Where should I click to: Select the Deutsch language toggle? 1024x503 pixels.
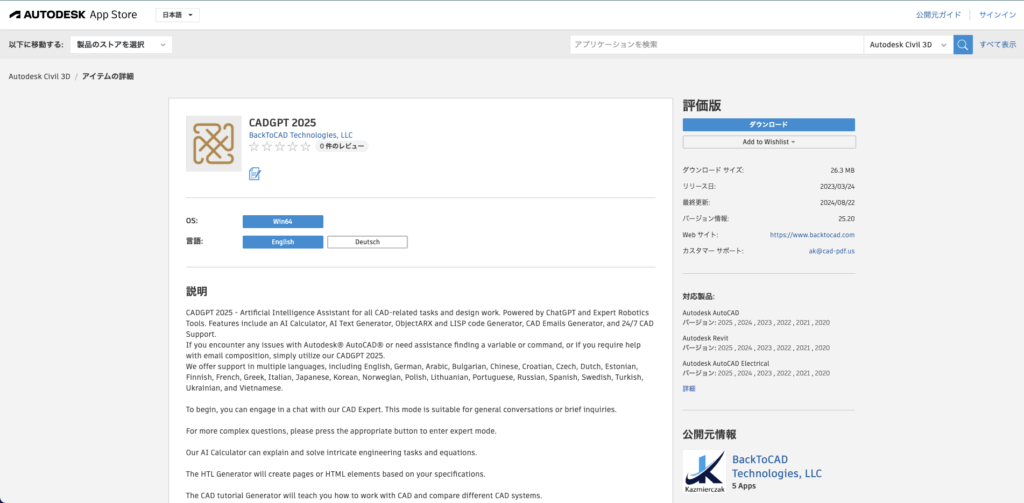tap(367, 242)
